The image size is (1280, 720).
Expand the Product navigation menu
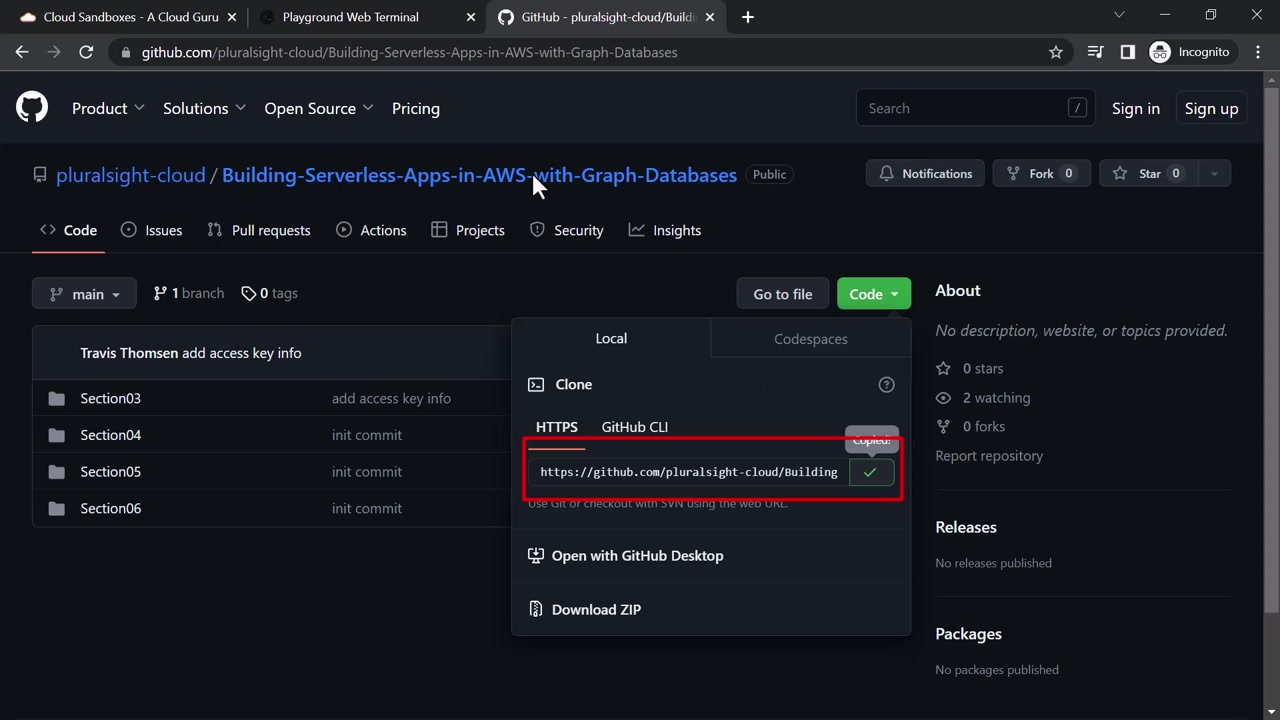click(108, 108)
